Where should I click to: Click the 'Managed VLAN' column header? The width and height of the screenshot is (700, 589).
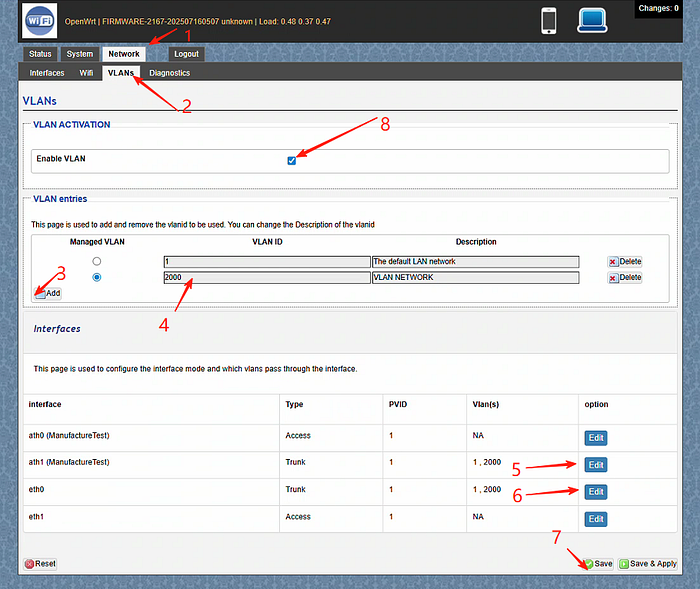(97, 242)
